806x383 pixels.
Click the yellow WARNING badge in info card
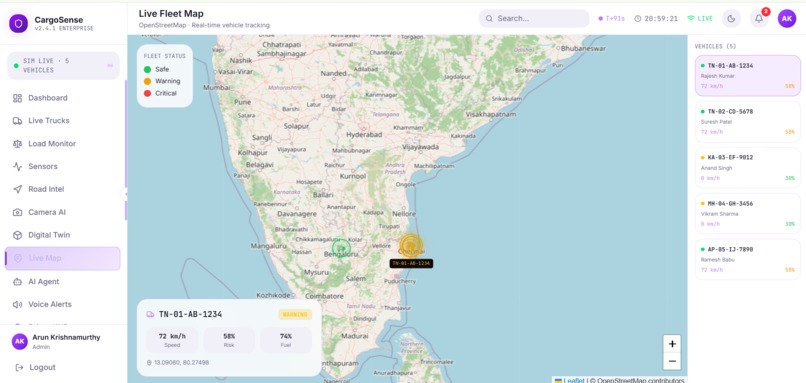point(295,314)
